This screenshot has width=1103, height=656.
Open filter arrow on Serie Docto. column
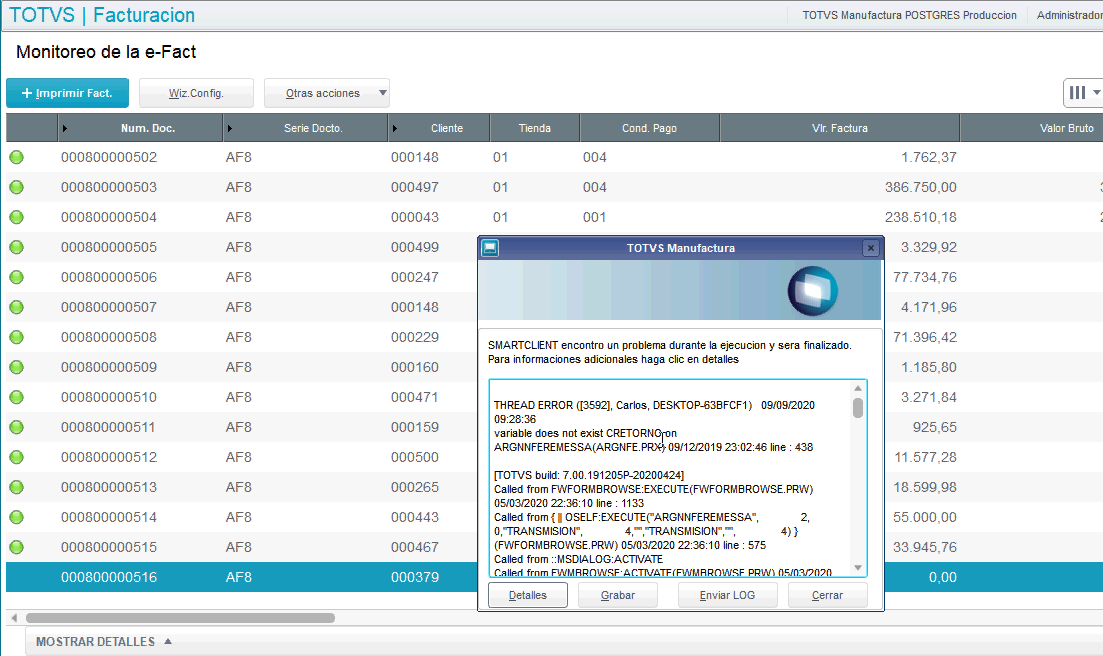pos(230,128)
